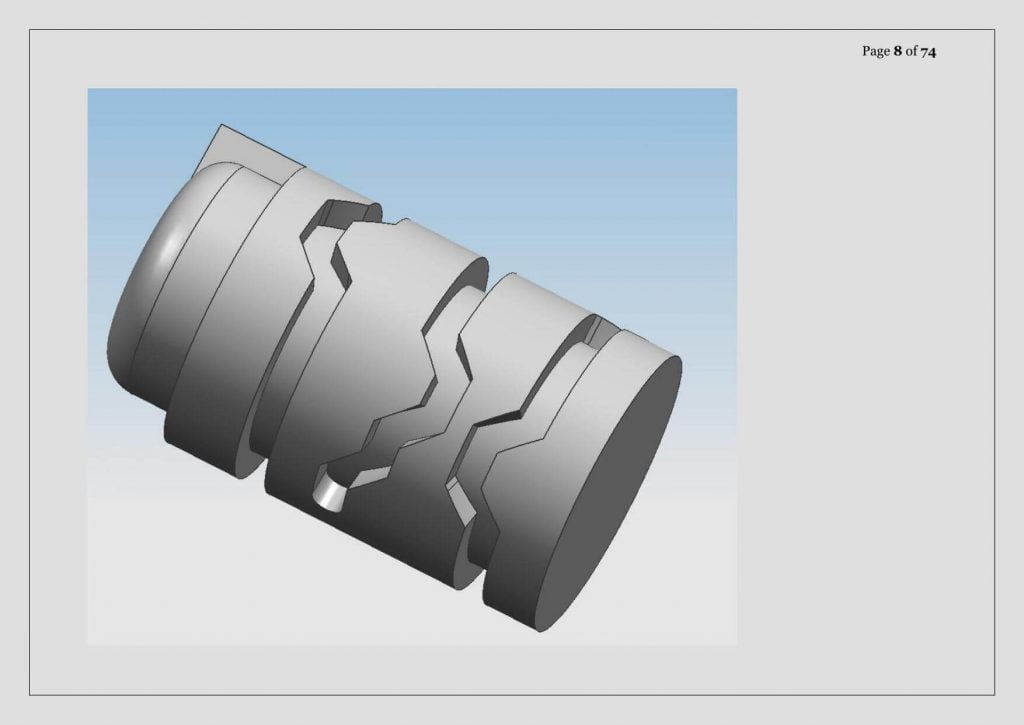Image resolution: width=1024 pixels, height=725 pixels.
Task: Click the word "Page" in the header
Action: tap(875, 51)
